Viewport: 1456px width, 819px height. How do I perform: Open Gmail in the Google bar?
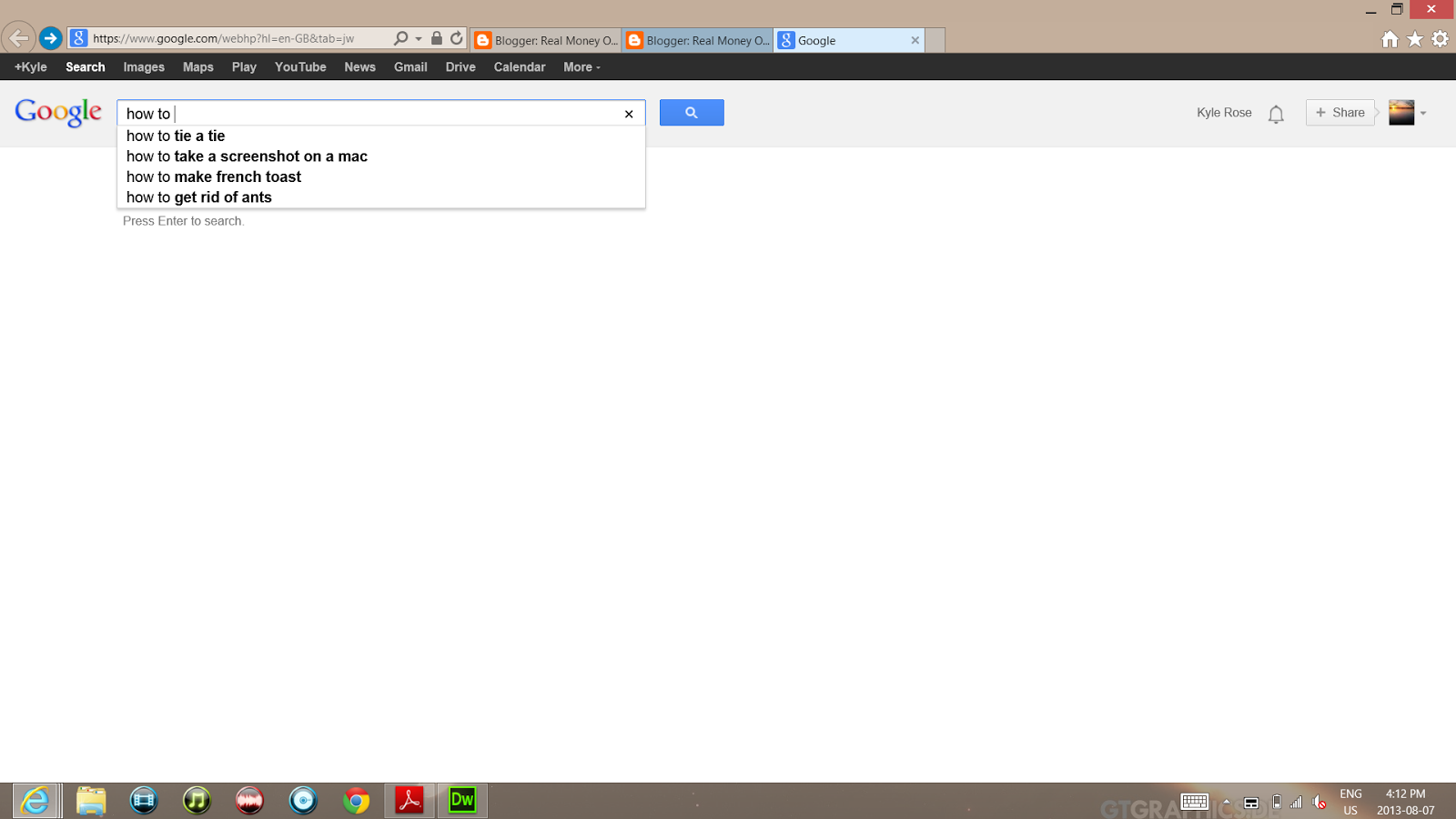coord(410,66)
